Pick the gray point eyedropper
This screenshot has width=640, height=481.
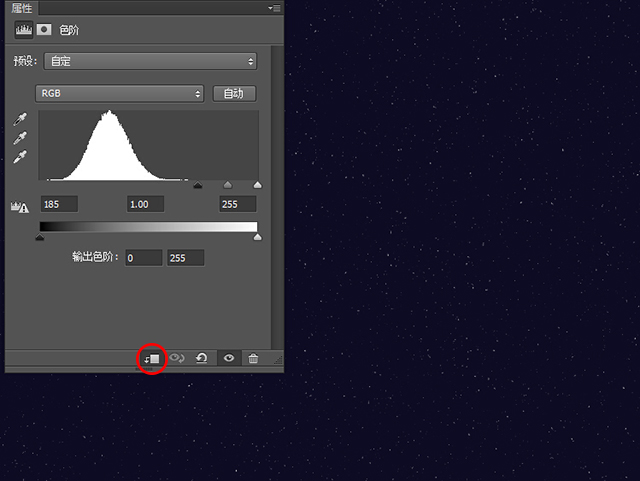click(x=20, y=138)
